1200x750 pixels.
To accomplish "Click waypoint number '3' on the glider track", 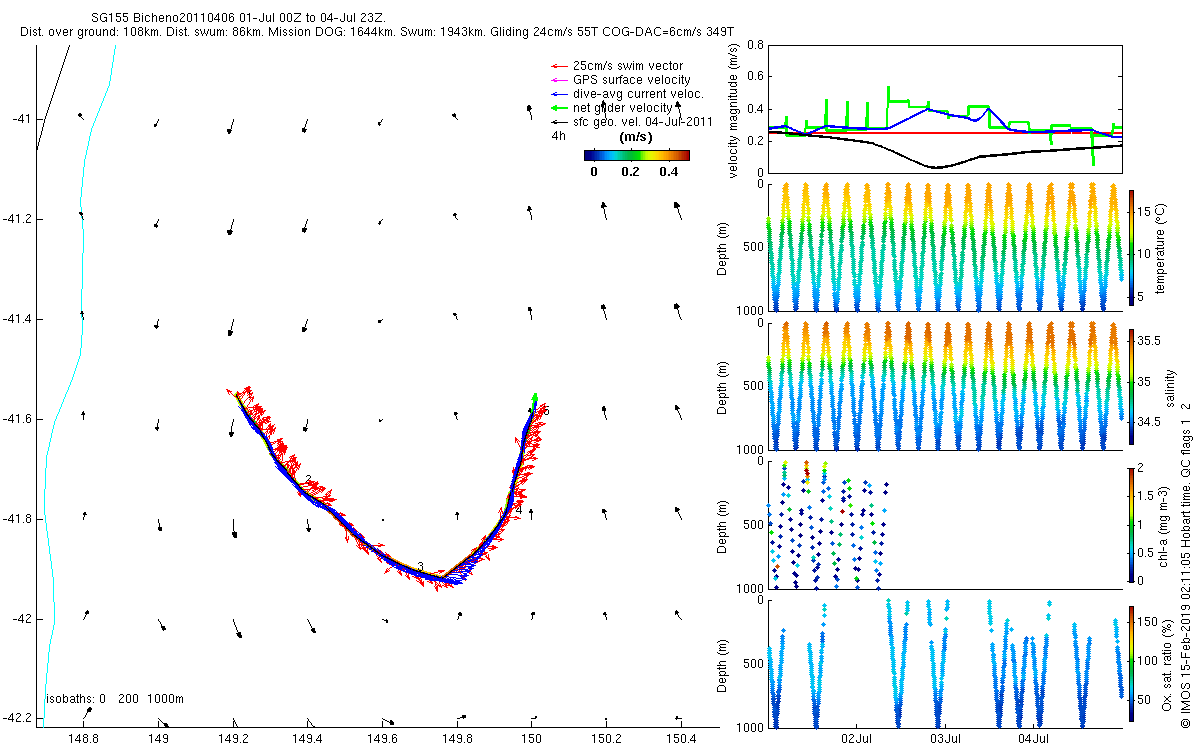I will point(421,567).
